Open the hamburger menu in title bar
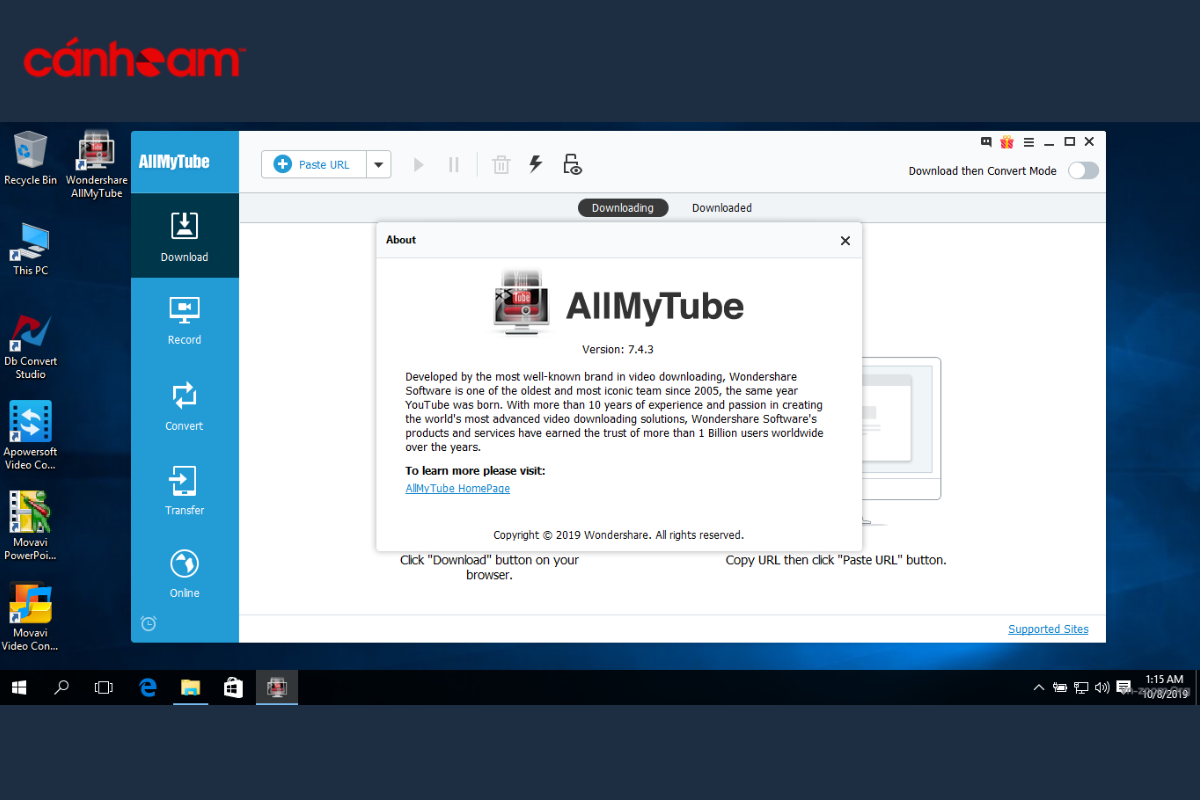Viewport: 1200px width, 800px height. [x=1029, y=142]
